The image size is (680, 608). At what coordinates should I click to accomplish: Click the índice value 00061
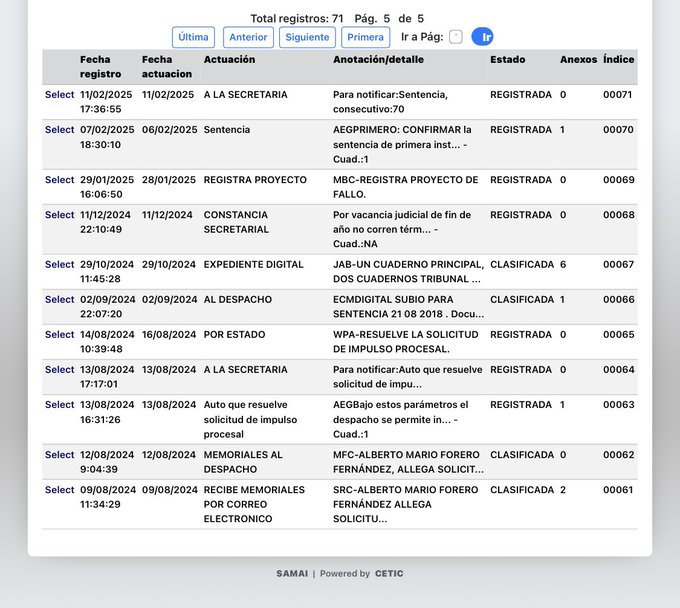618,490
